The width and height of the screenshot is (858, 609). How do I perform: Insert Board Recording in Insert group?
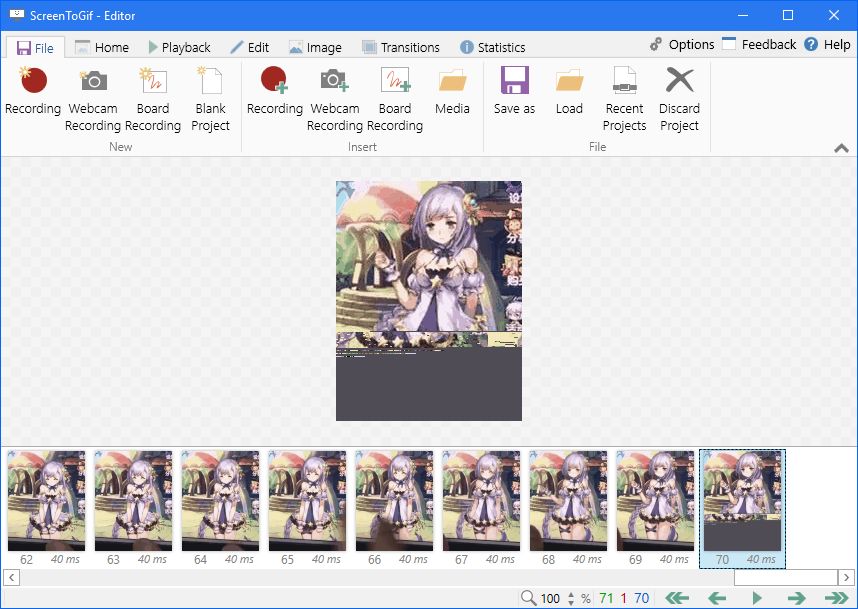pyautogui.click(x=395, y=100)
